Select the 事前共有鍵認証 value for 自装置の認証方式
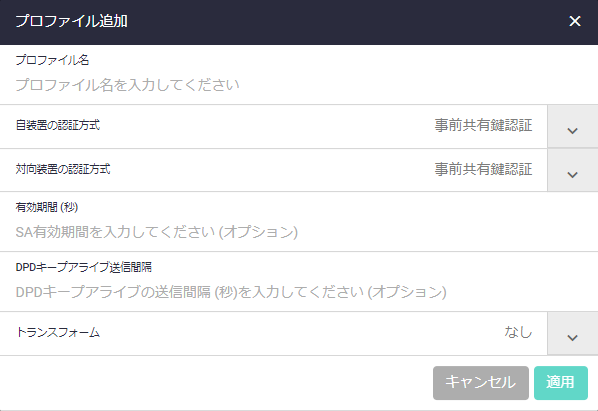 483,125
